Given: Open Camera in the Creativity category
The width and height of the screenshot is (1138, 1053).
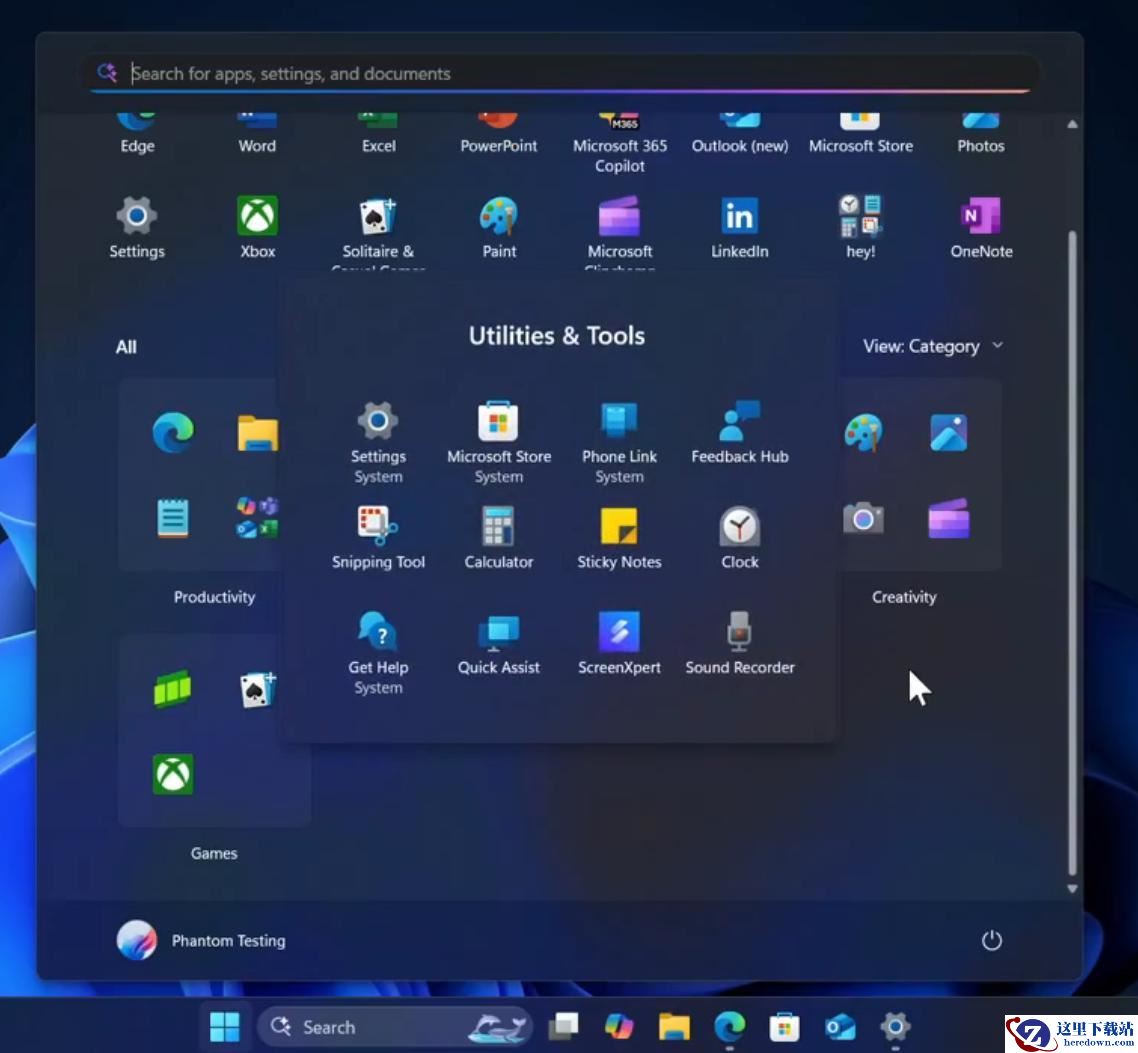Looking at the screenshot, I should click(863, 518).
